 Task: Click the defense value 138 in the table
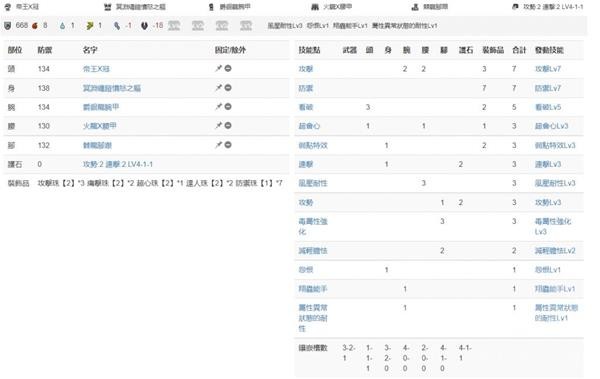[44, 88]
